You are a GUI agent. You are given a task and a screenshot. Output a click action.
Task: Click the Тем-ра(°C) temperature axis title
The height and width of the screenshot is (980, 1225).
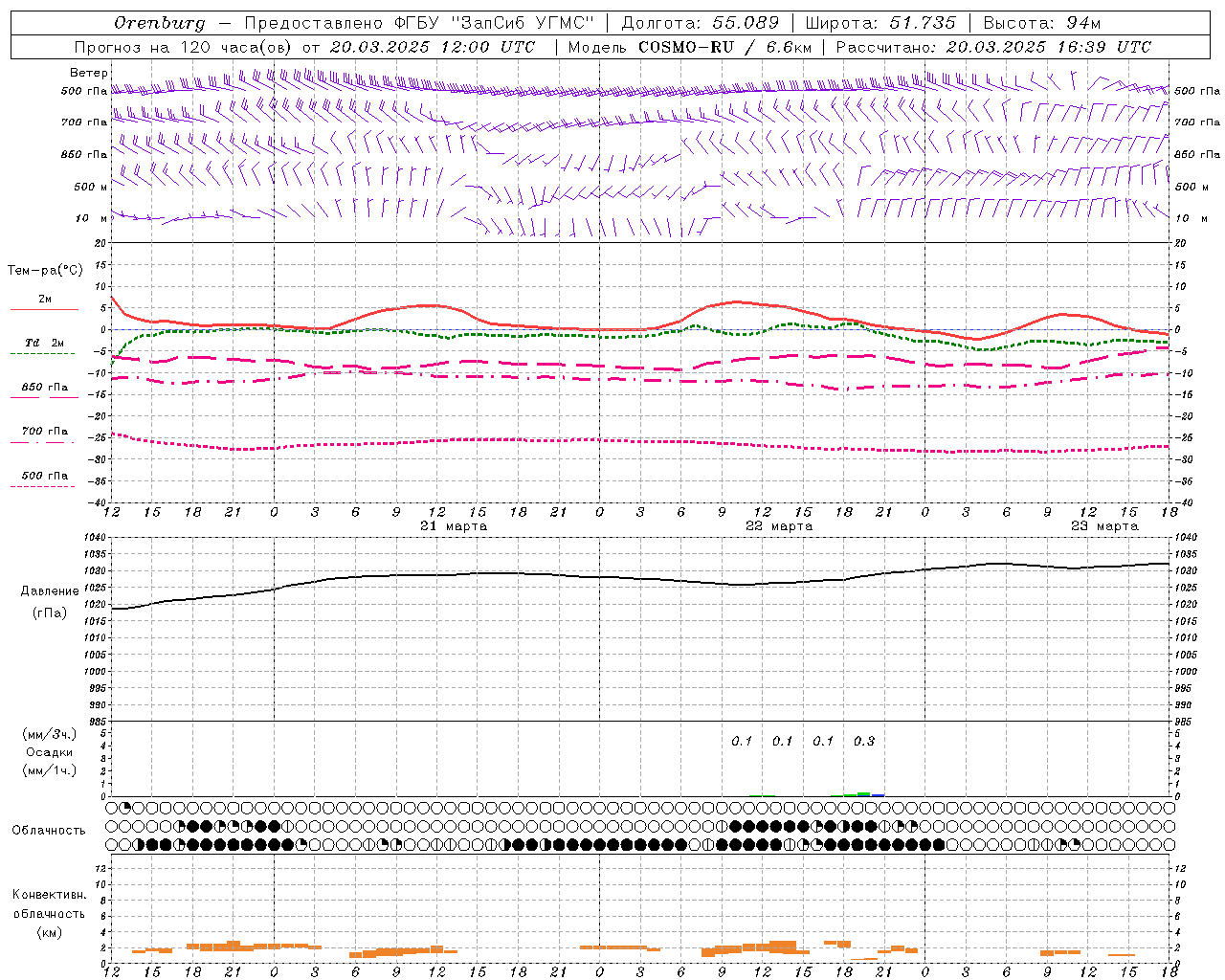(45, 271)
